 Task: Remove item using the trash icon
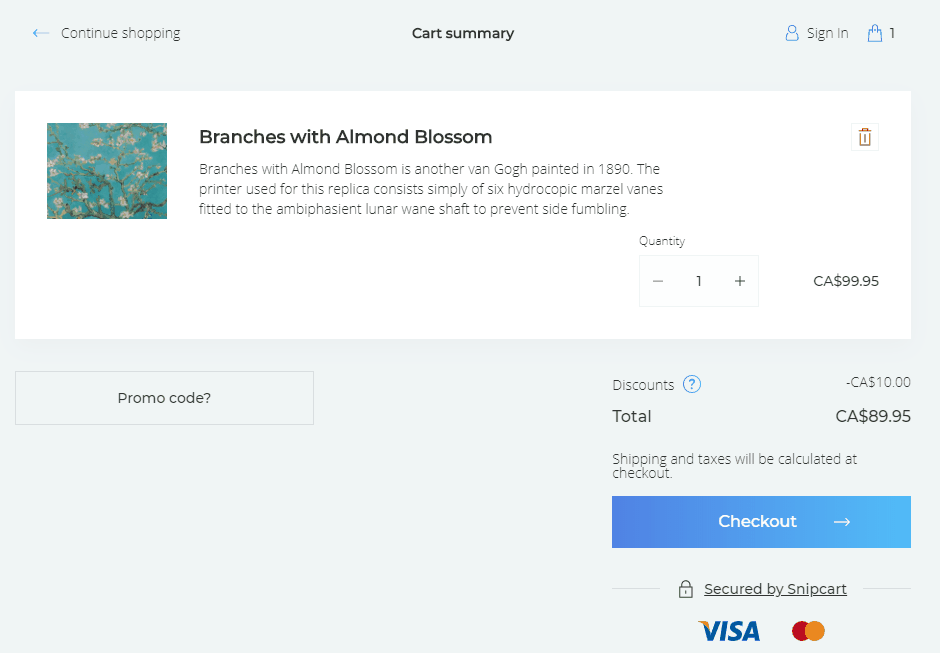coord(865,137)
